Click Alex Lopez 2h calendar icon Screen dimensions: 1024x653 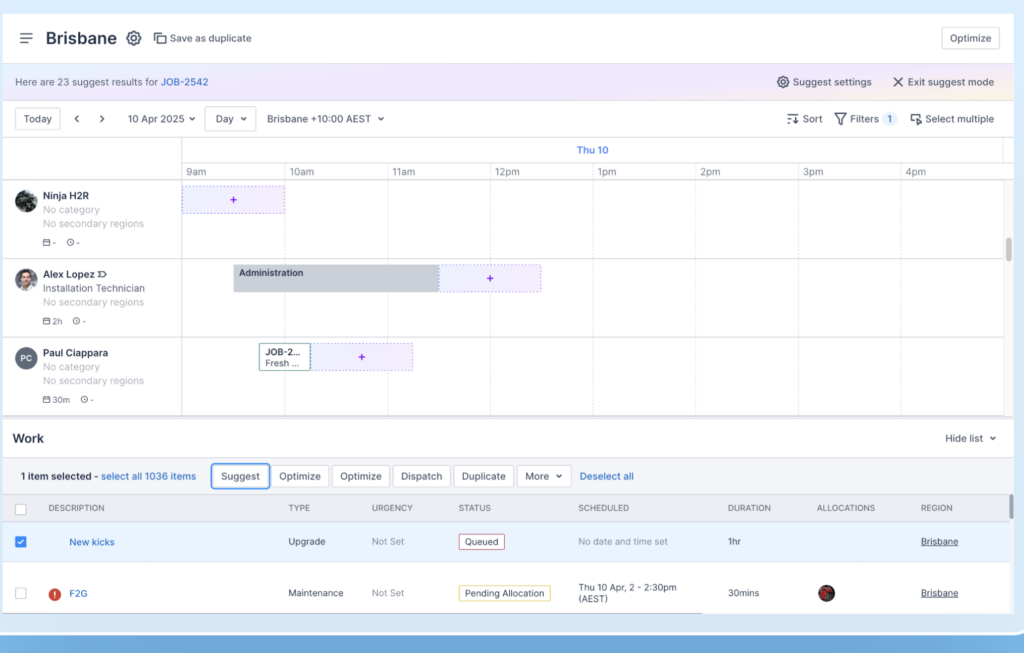(46, 321)
